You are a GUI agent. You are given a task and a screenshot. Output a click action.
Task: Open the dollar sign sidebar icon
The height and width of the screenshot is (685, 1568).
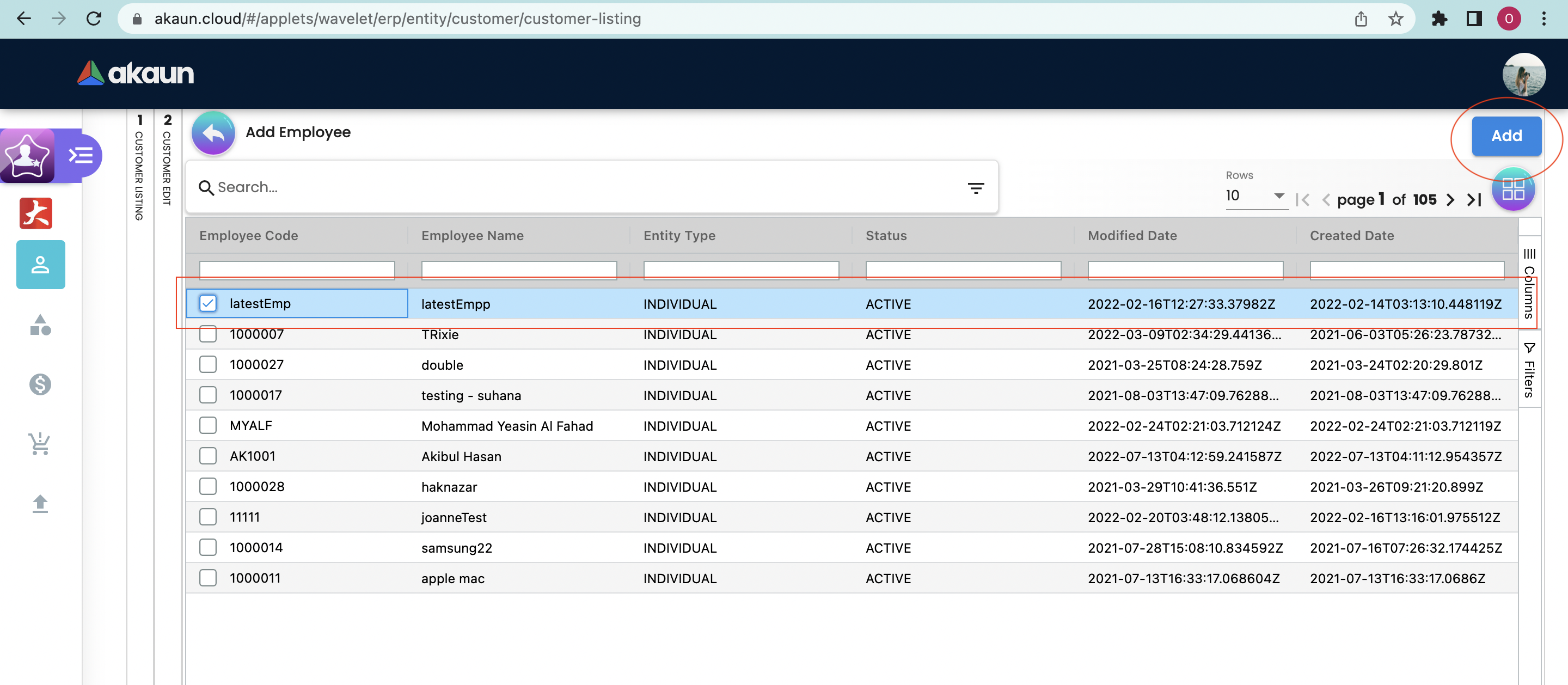(40, 384)
